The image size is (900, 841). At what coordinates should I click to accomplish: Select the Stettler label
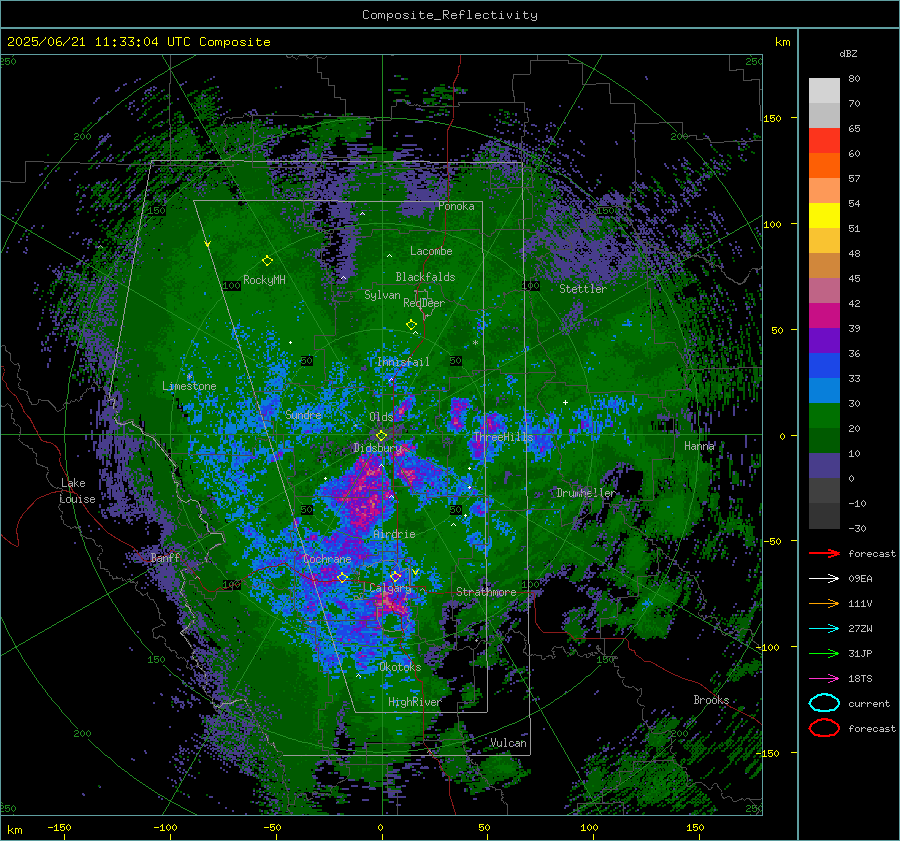click(583, 289)
